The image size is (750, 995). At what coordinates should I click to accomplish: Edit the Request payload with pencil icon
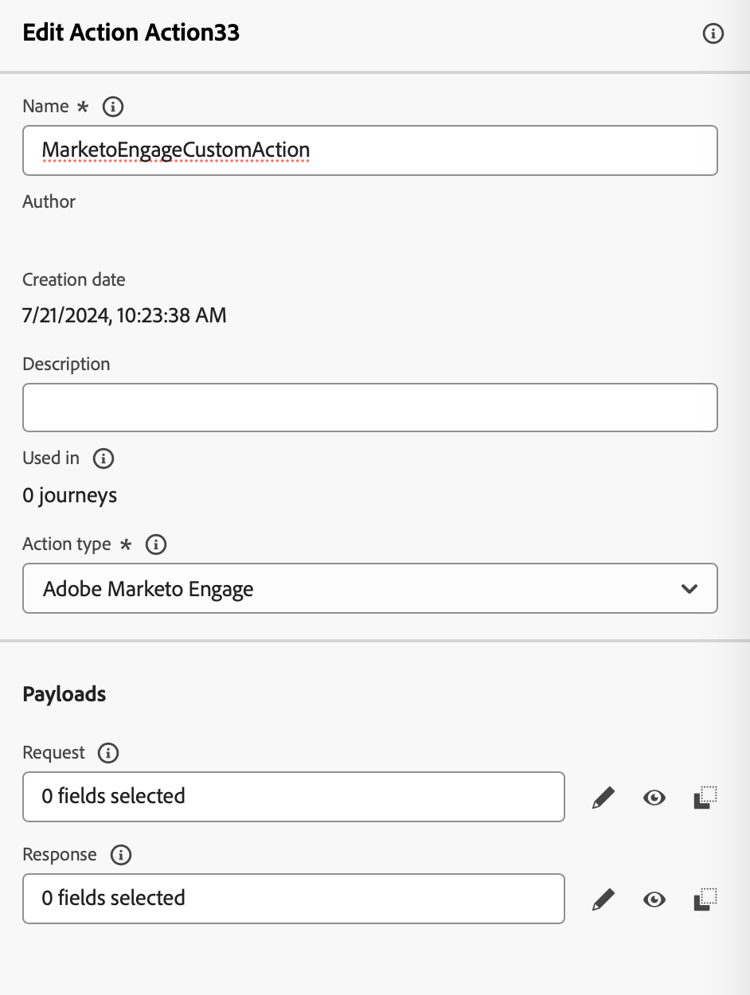click(x=603, y=797)
